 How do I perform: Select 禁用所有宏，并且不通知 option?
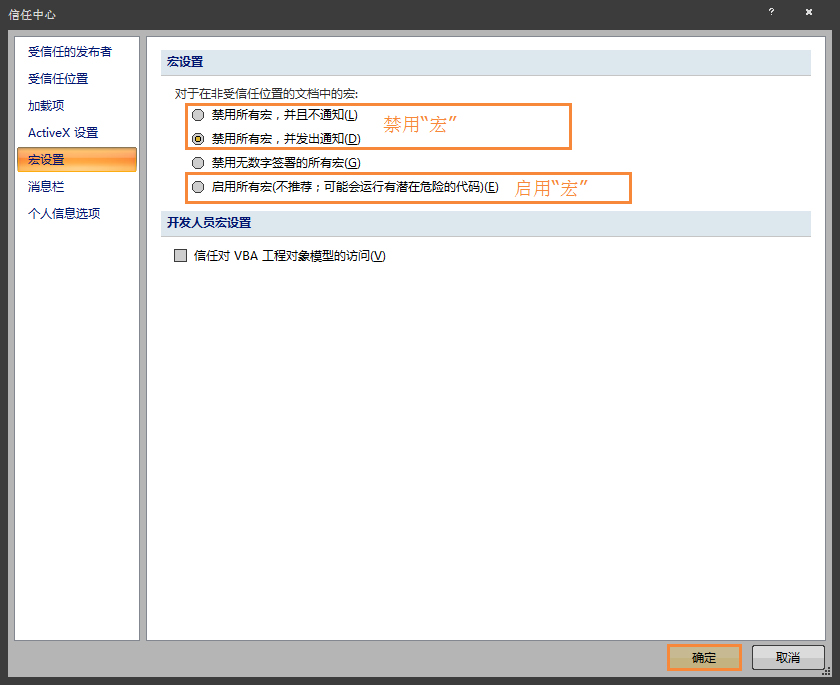[198, 114]
